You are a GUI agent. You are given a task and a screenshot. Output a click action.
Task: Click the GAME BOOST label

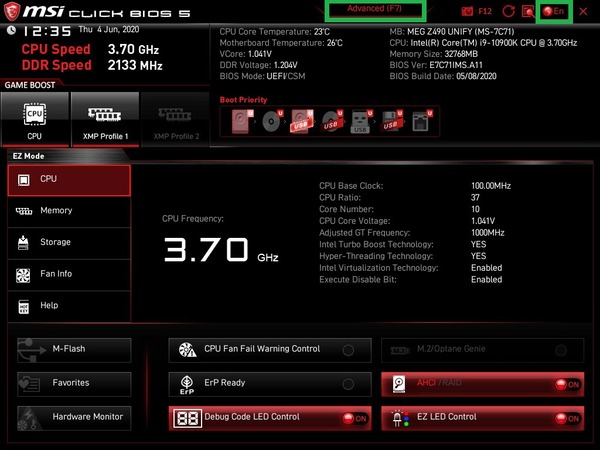[30, 85]
